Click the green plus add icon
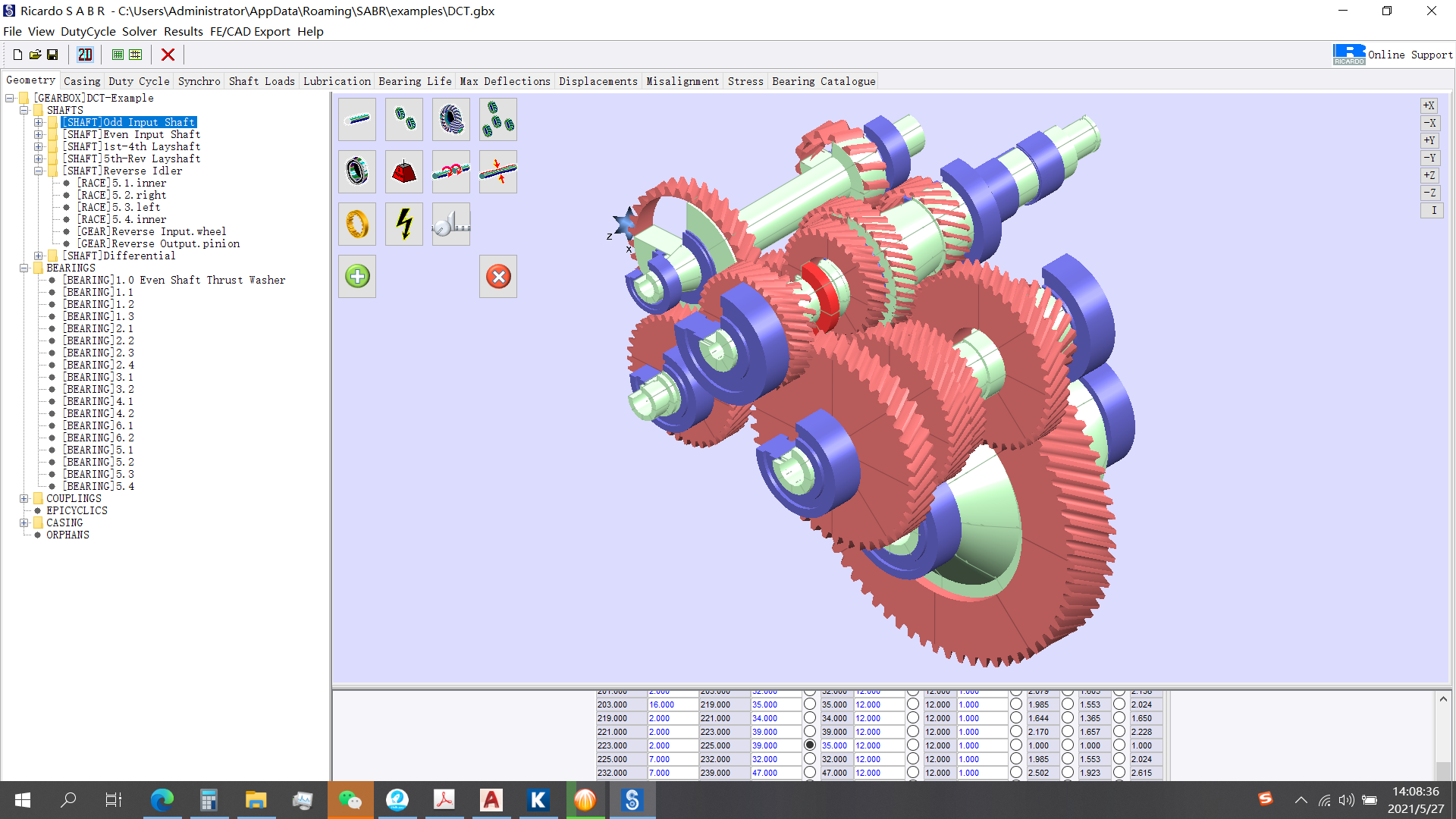This screenshot has height=819, width=1456. [x=357, y=276]
